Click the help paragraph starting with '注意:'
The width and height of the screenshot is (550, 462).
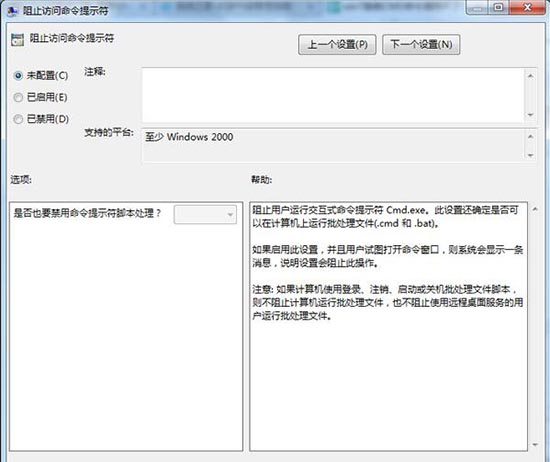[387, 302]
